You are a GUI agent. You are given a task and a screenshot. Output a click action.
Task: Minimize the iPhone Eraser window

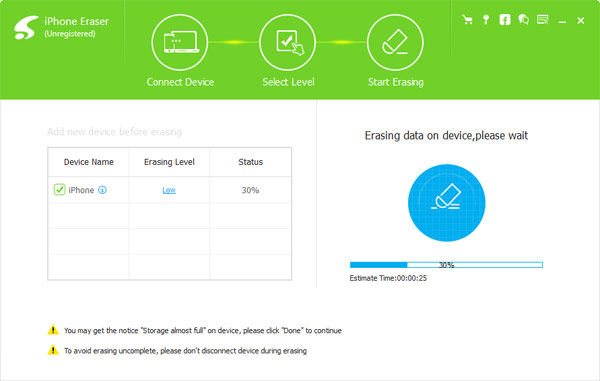coord(562,21)
